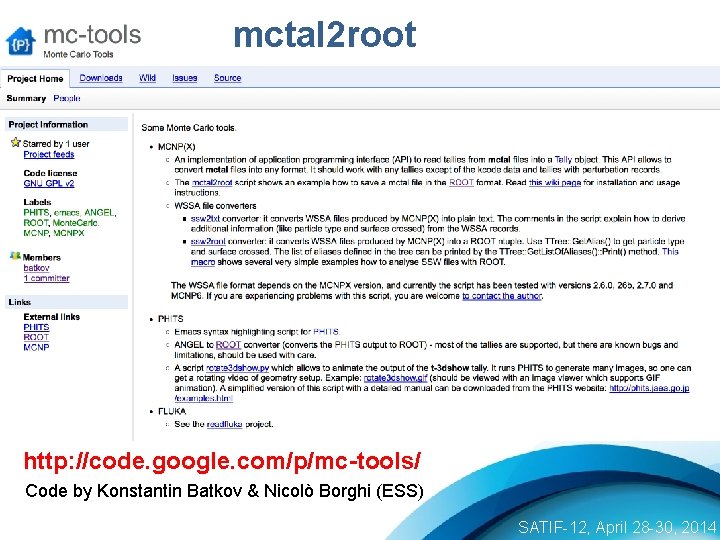Click the Members people icon

pos(16,256)
